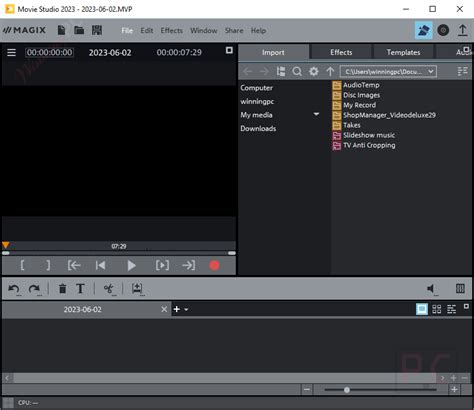
Task: Open a project via the folder icon
Action: (x=79, y=30)
